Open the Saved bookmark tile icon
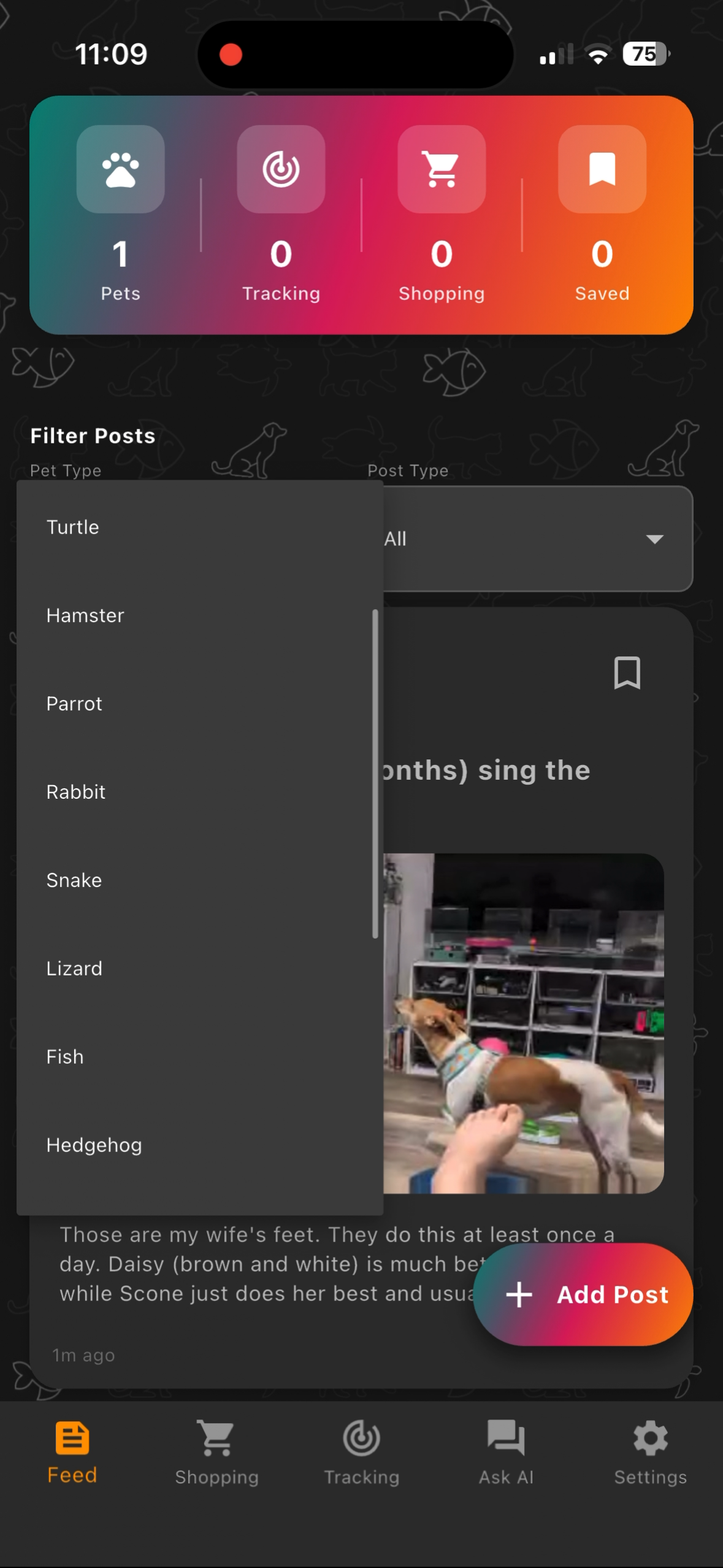This screenshot has height=1568, width=723. 602,169
